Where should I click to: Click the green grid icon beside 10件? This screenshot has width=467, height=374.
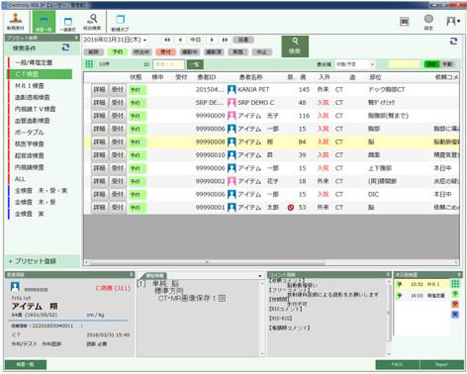pos(89,64)
